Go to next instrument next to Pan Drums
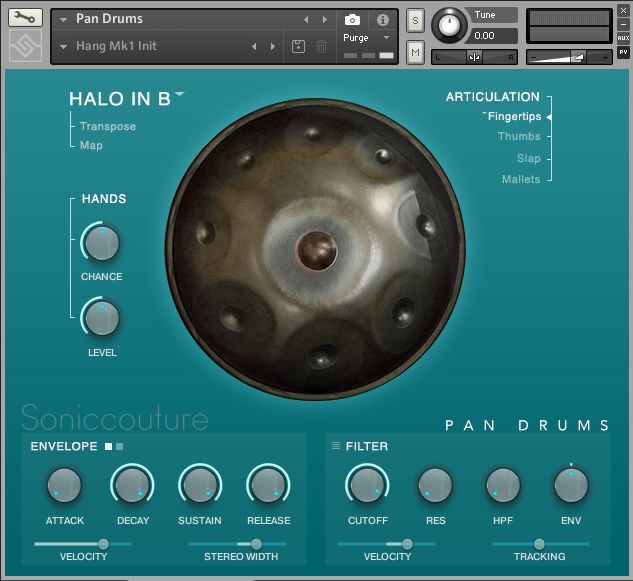This screenshot has height=581, width=633. click(x=325, y=19)
